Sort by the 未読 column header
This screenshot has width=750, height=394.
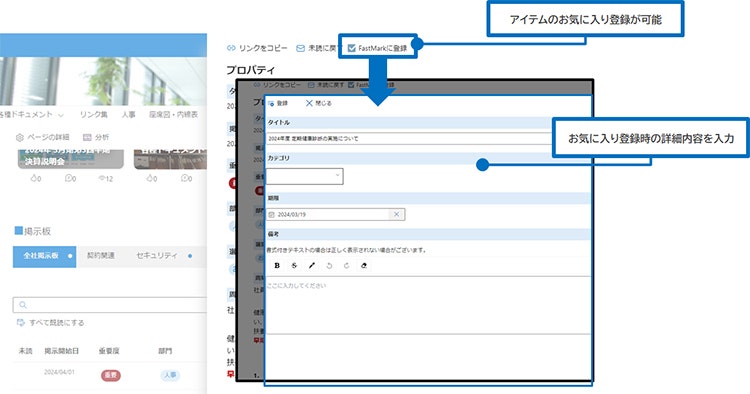click(x=25, y=351)
